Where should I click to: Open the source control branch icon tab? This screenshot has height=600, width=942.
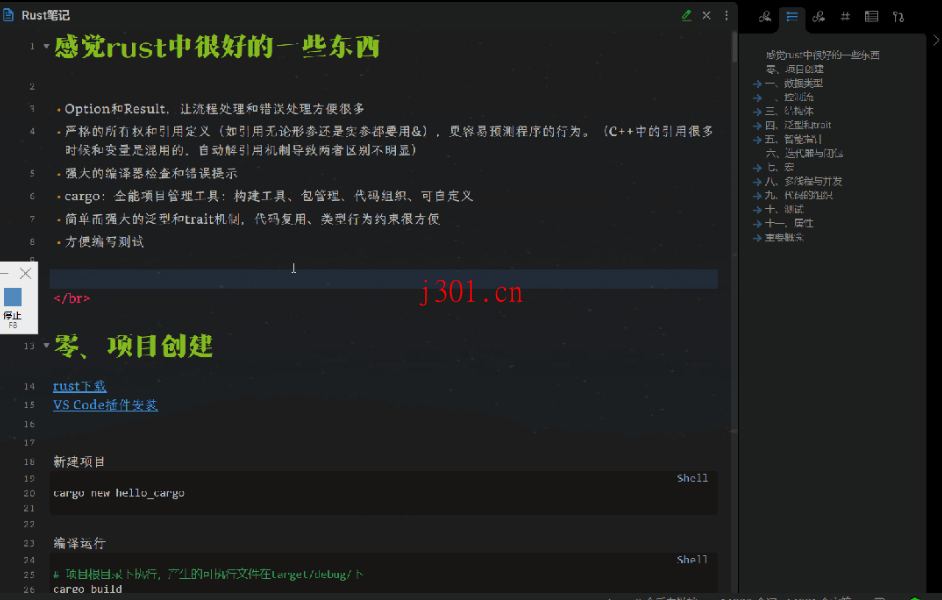click(899, 17)
